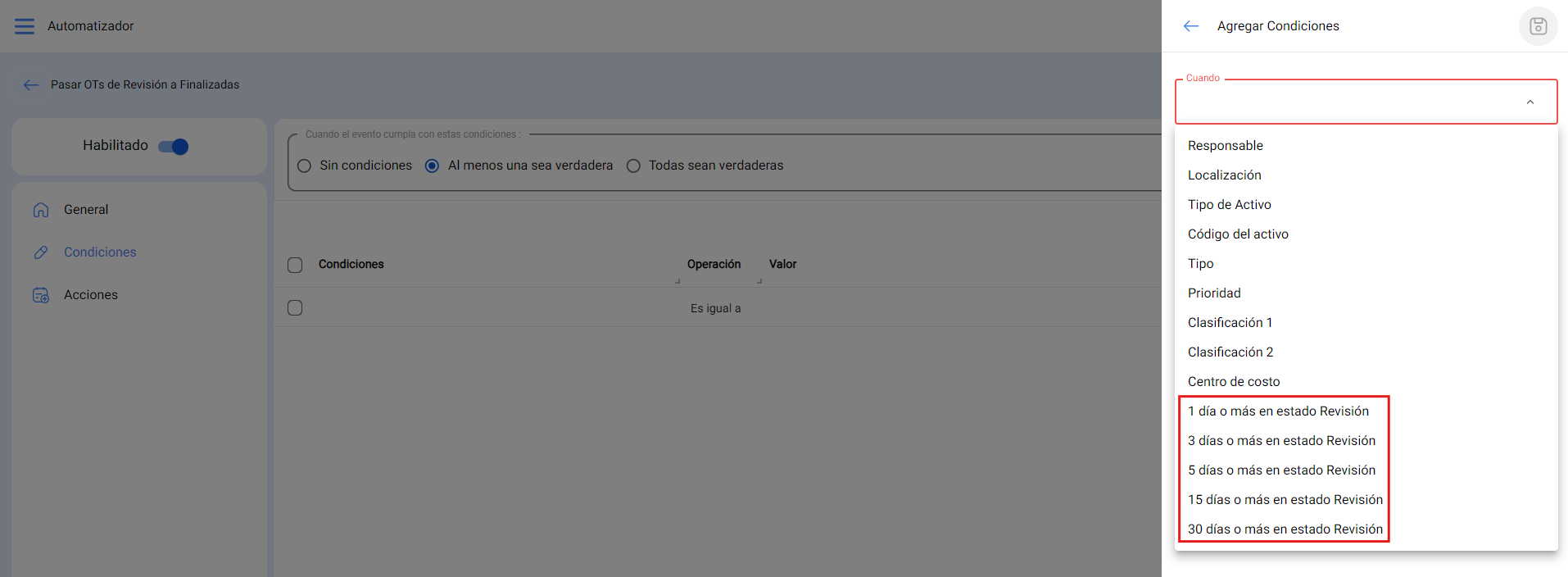Image resolution: width=1568 pixels, height=577 pixels.
Task: Check the select-all checkbox in Condiciones header
Action: click(x=295, y=265)
